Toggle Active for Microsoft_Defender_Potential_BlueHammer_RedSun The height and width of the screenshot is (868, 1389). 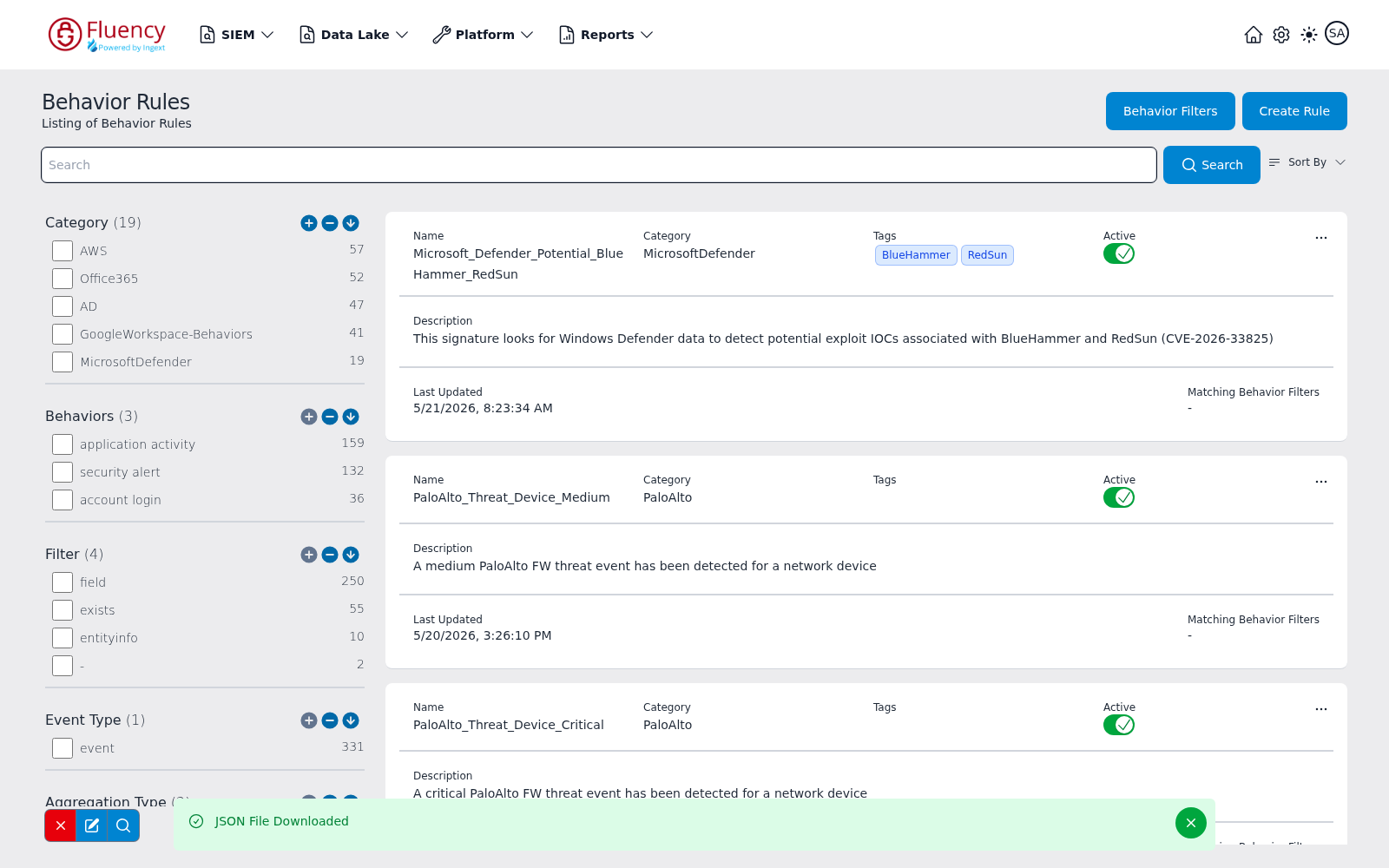(1119, 253)
